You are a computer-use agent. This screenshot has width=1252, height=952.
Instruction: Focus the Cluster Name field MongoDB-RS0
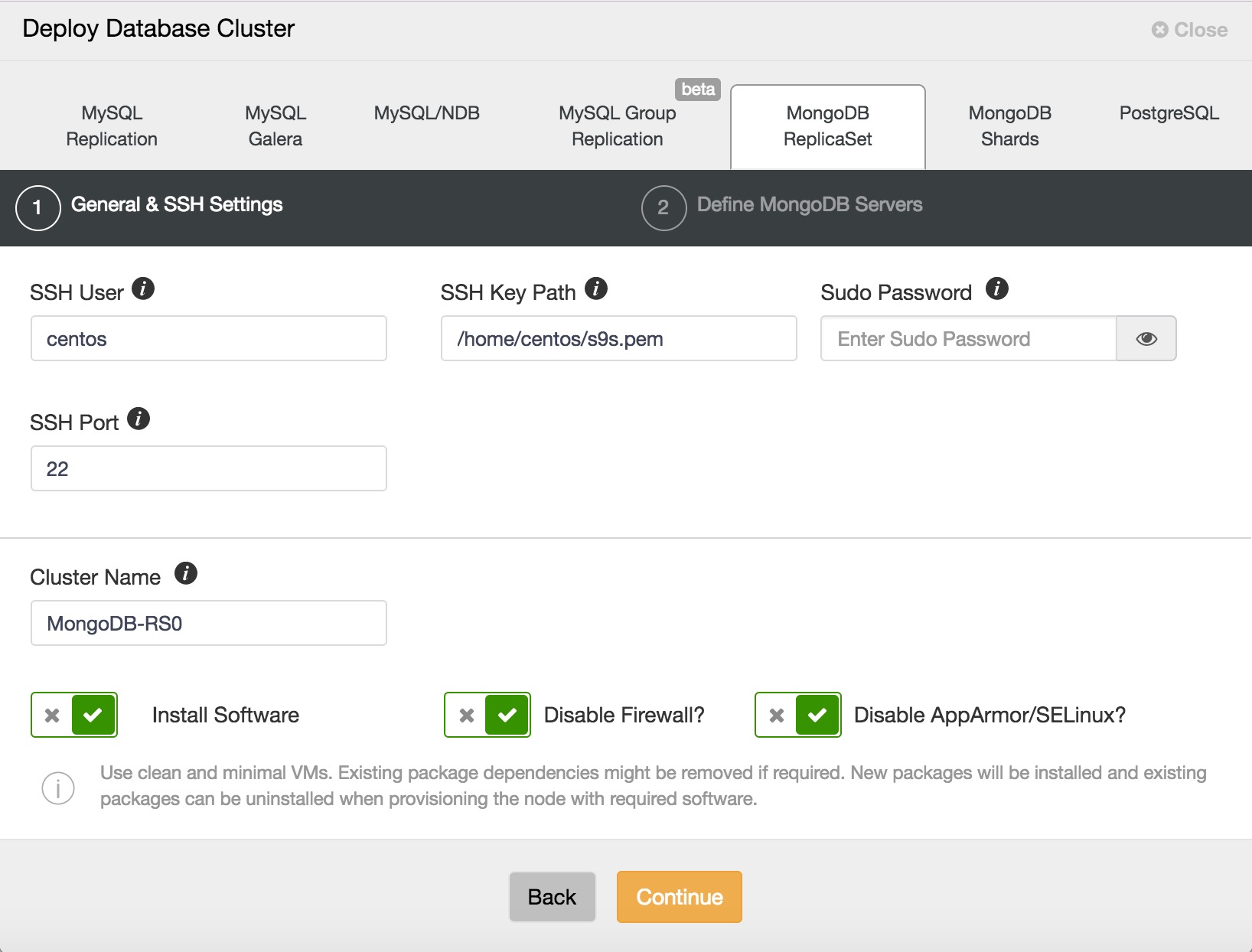point(209,623)
